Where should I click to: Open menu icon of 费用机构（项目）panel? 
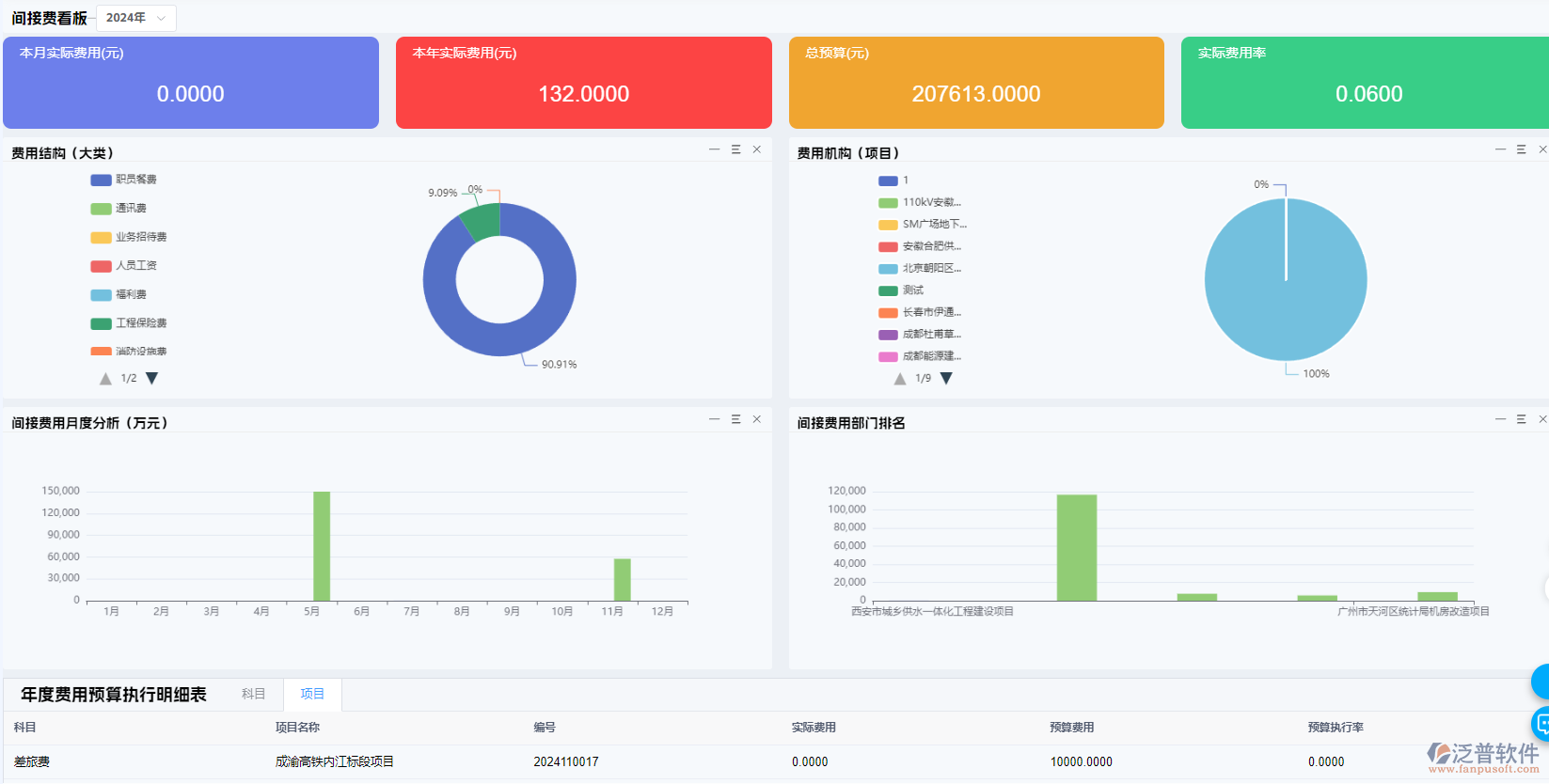pyautogui.click(x=1521, y=149)
